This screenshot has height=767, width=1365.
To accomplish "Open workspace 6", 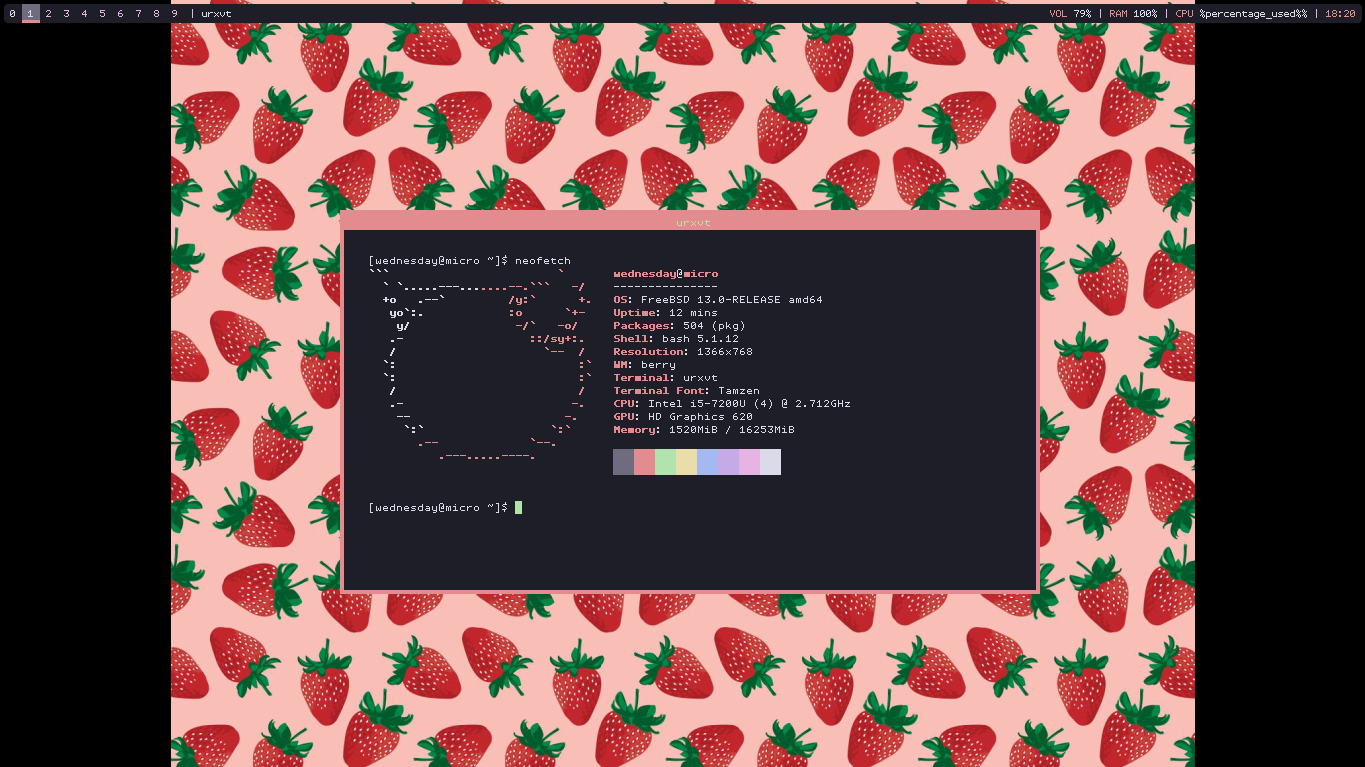I will point(120,14).
